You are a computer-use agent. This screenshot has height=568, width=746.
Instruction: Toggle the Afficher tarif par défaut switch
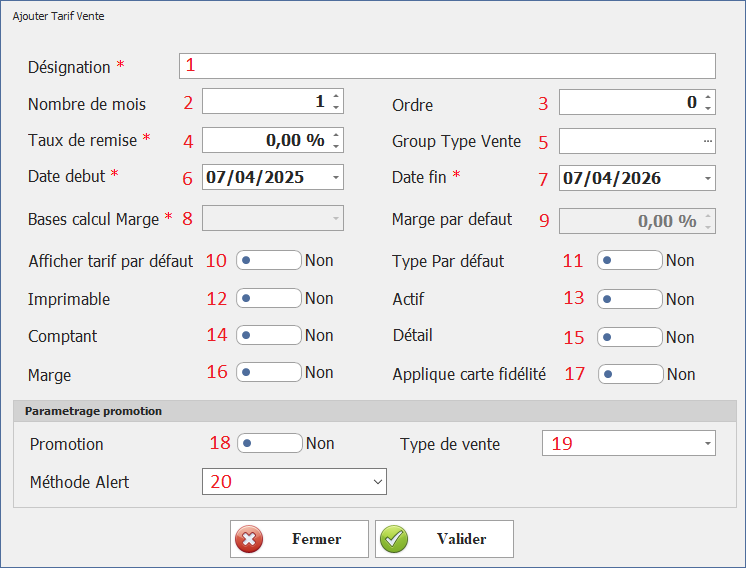(x=268, y=261)
